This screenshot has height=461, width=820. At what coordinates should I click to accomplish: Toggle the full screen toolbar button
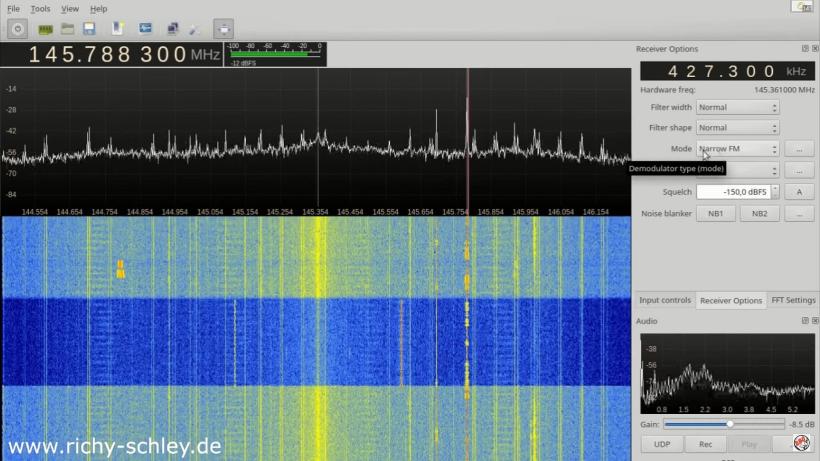click(x=223, y=29)
